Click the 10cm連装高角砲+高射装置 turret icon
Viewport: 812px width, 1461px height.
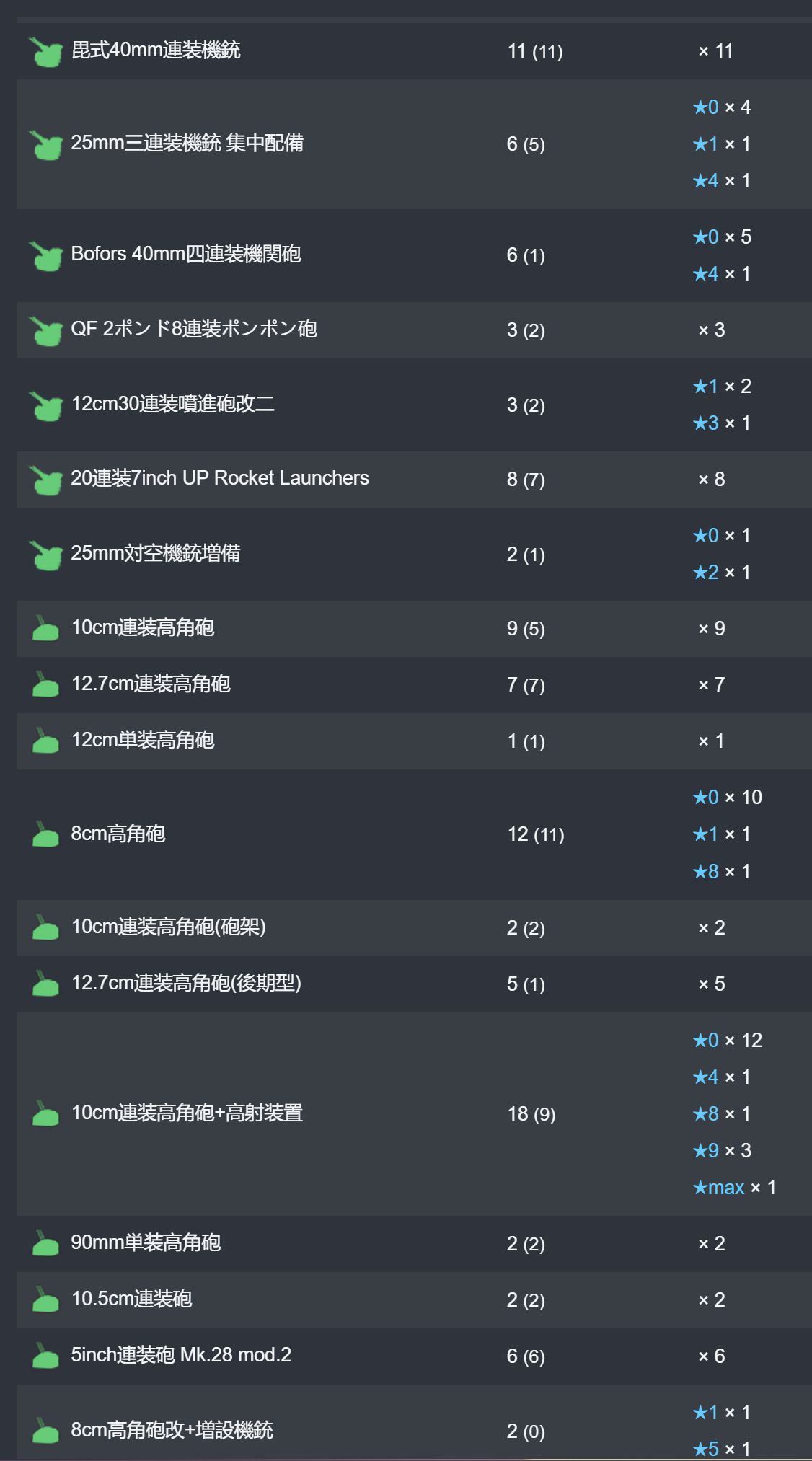coord(45,1113)
